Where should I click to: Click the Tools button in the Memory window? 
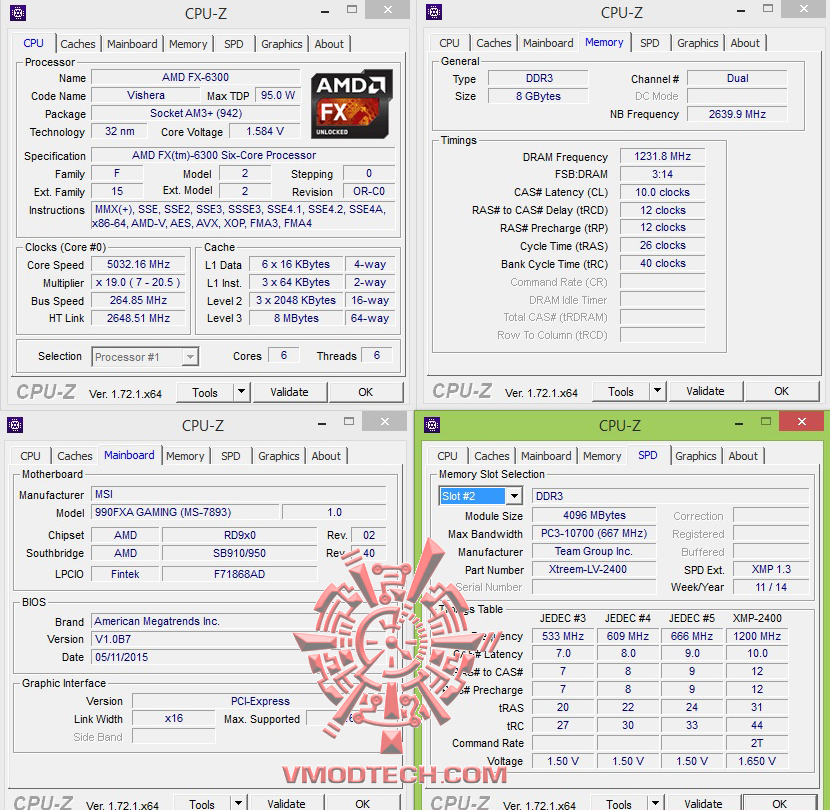click(621, 391)
